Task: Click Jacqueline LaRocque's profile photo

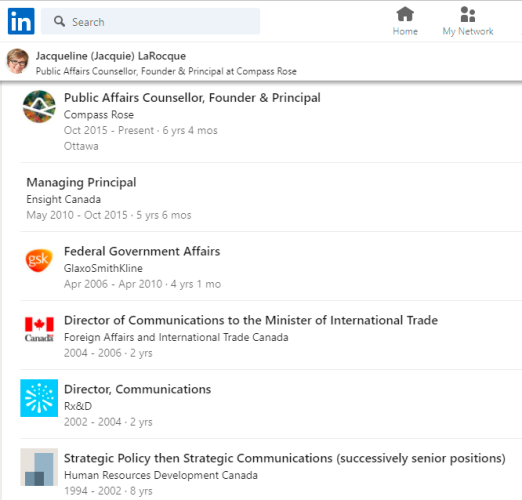Action: tap(17, 61)
